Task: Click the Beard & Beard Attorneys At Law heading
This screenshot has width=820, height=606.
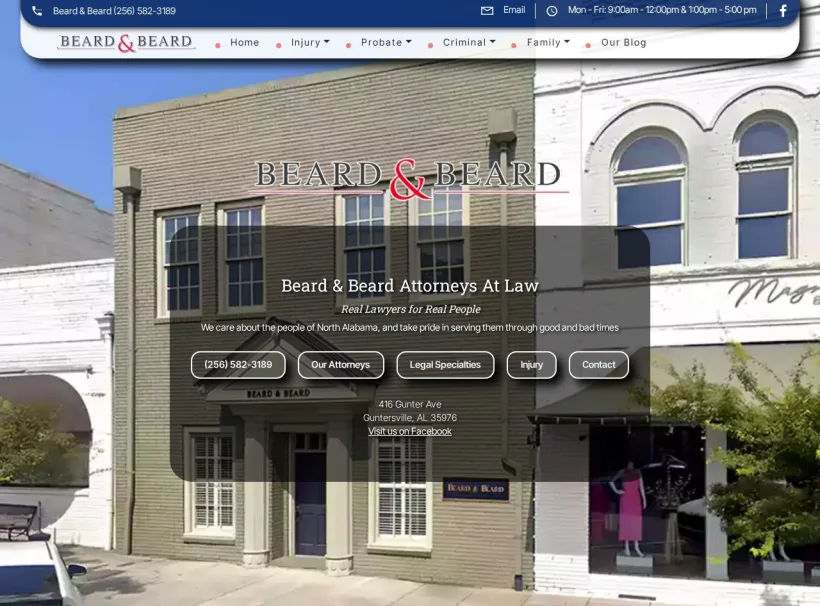Action: tap(410, 286)
